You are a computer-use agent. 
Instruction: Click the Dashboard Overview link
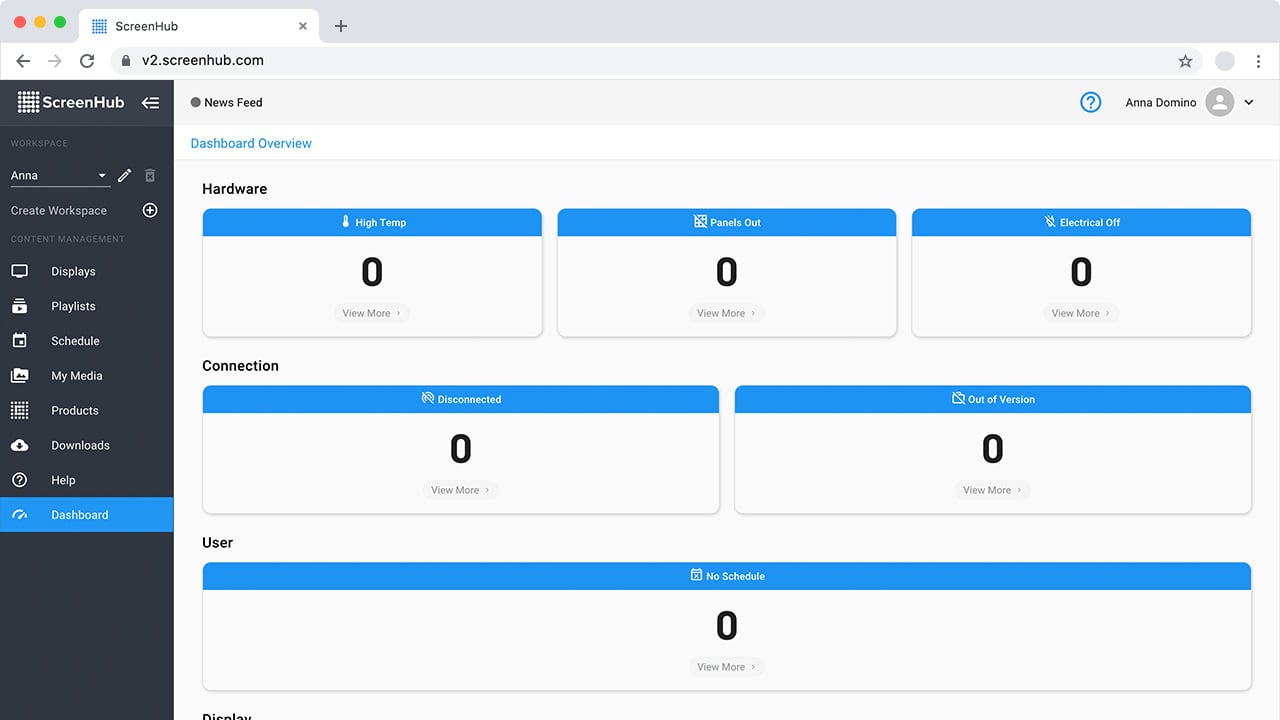click(x=251, y=143)
